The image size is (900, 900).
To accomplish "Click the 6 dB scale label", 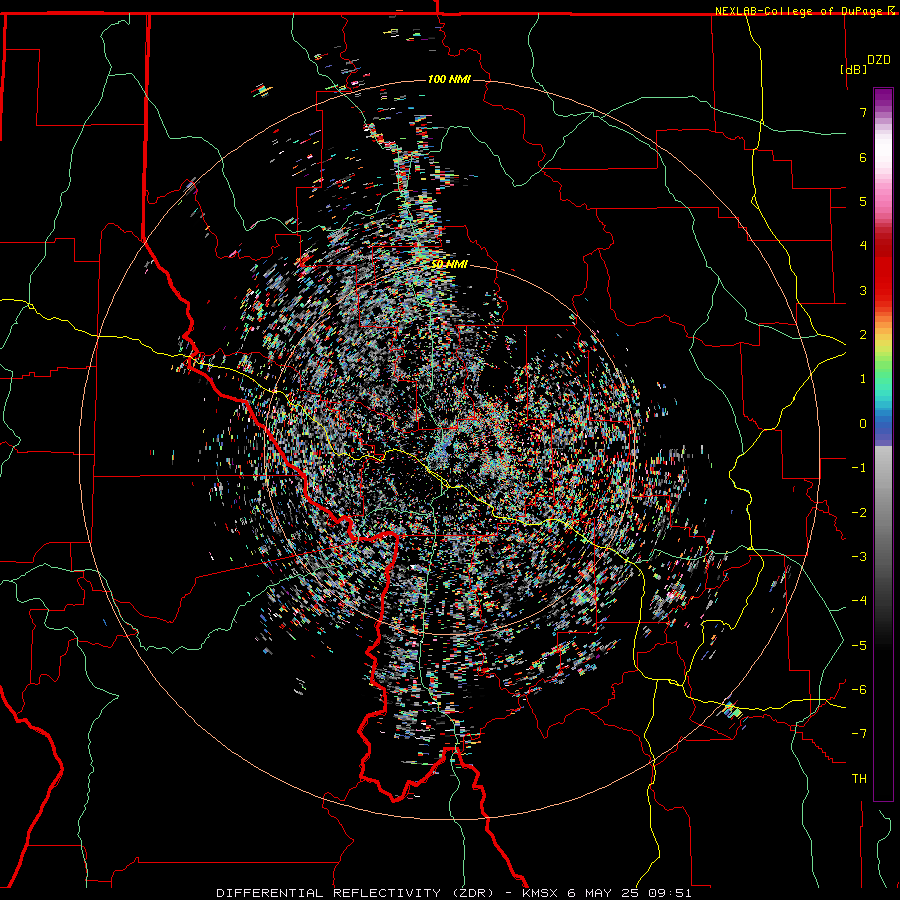I will (x=863, y=157).
